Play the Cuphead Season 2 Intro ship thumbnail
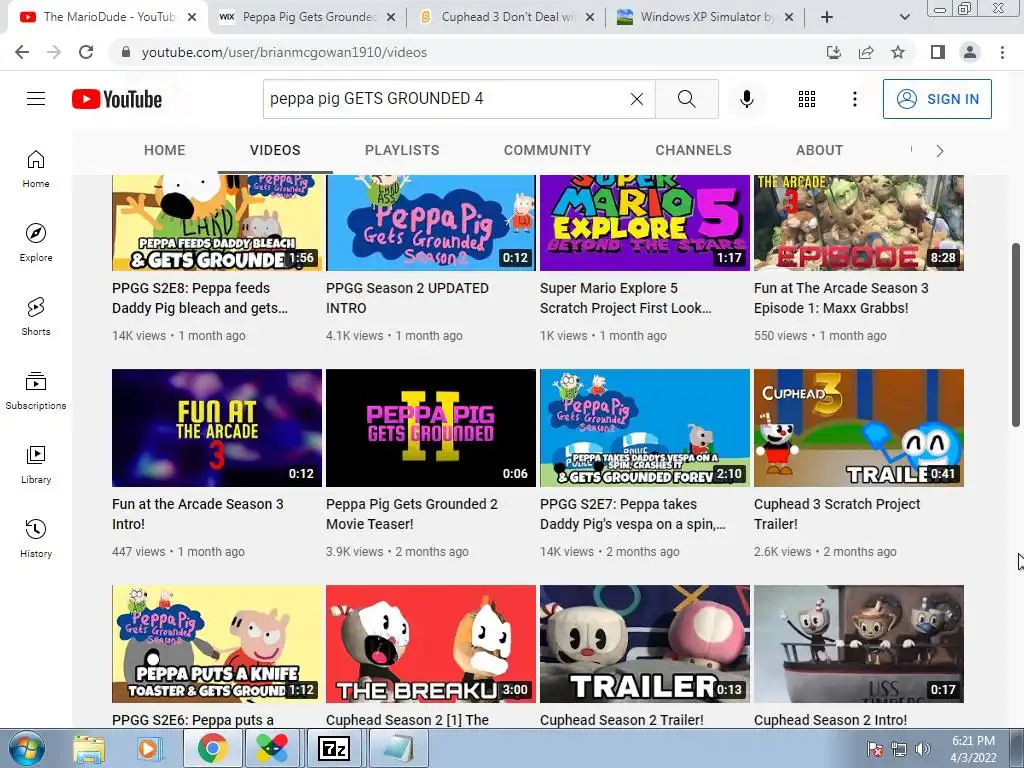1024x768 pixels. (859, 644)
